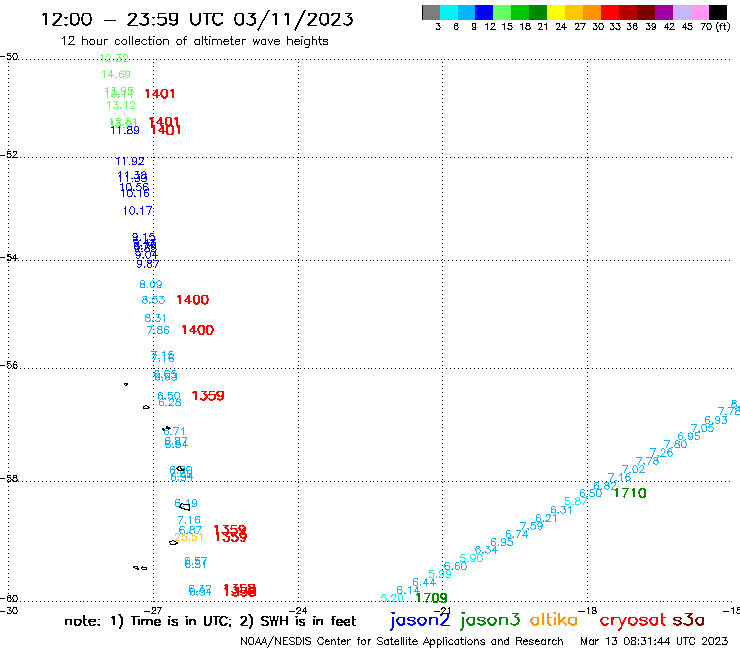Click the wave height value '12.32'
This screenshot has height=650, width=740.
[114, 58]
